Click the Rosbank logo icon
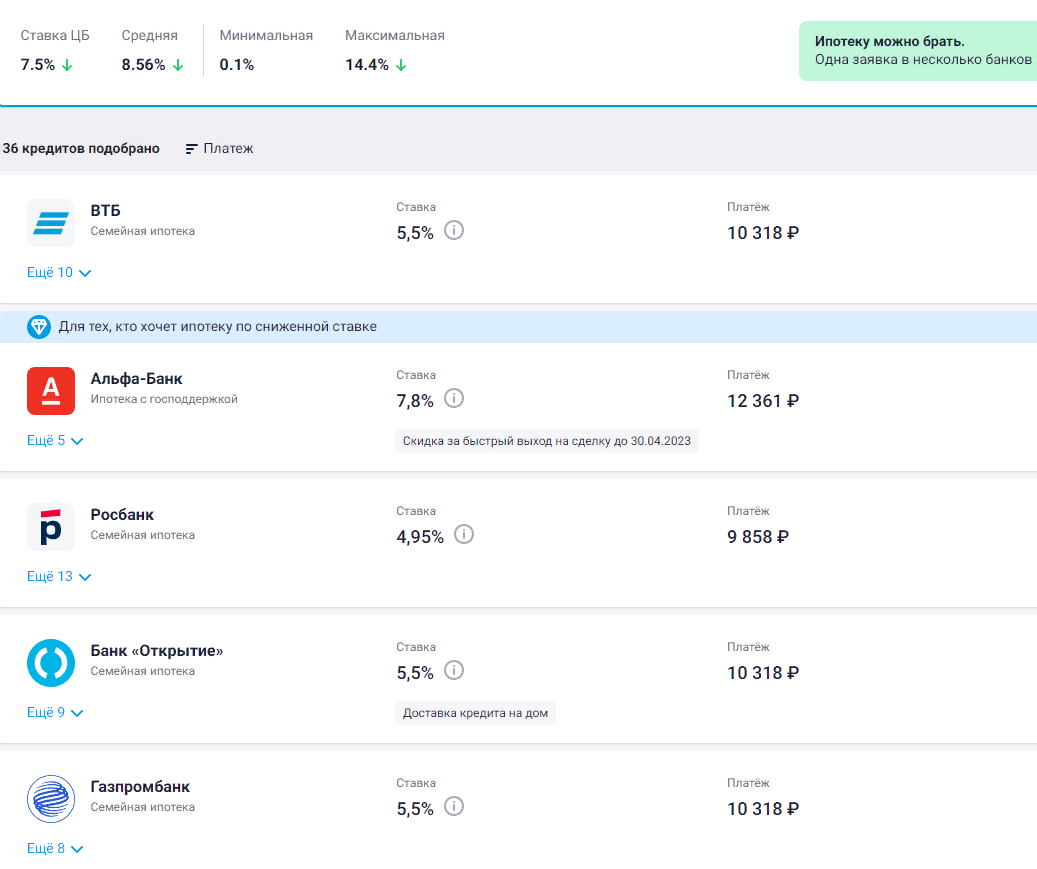Image resolution: width=1037 pixels, height=869 pixels. [x=51, y=527]
